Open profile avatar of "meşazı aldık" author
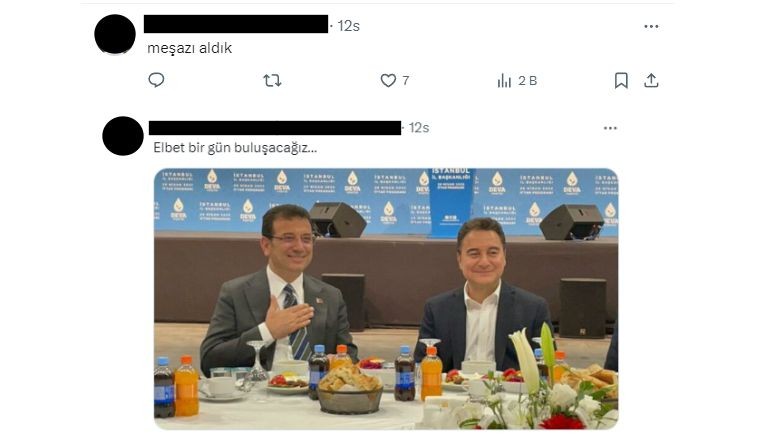This screenshot has width=780, height=440. tap(115, 34)
